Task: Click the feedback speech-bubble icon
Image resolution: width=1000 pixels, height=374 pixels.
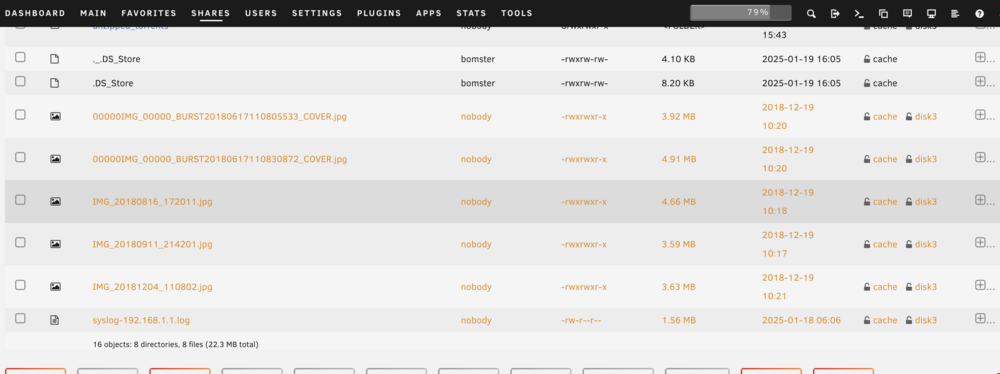Action: (x=907, y=13)
